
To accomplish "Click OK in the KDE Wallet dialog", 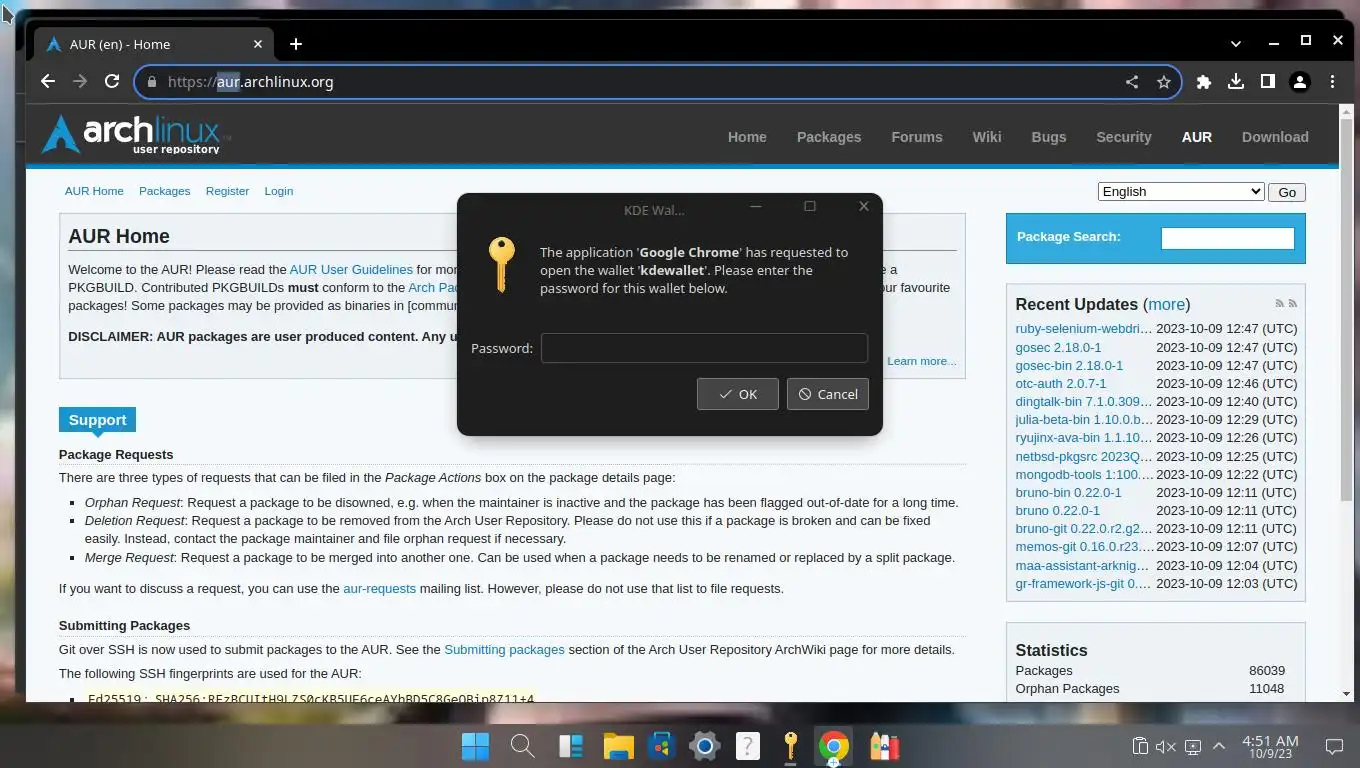I will [738, 394].
